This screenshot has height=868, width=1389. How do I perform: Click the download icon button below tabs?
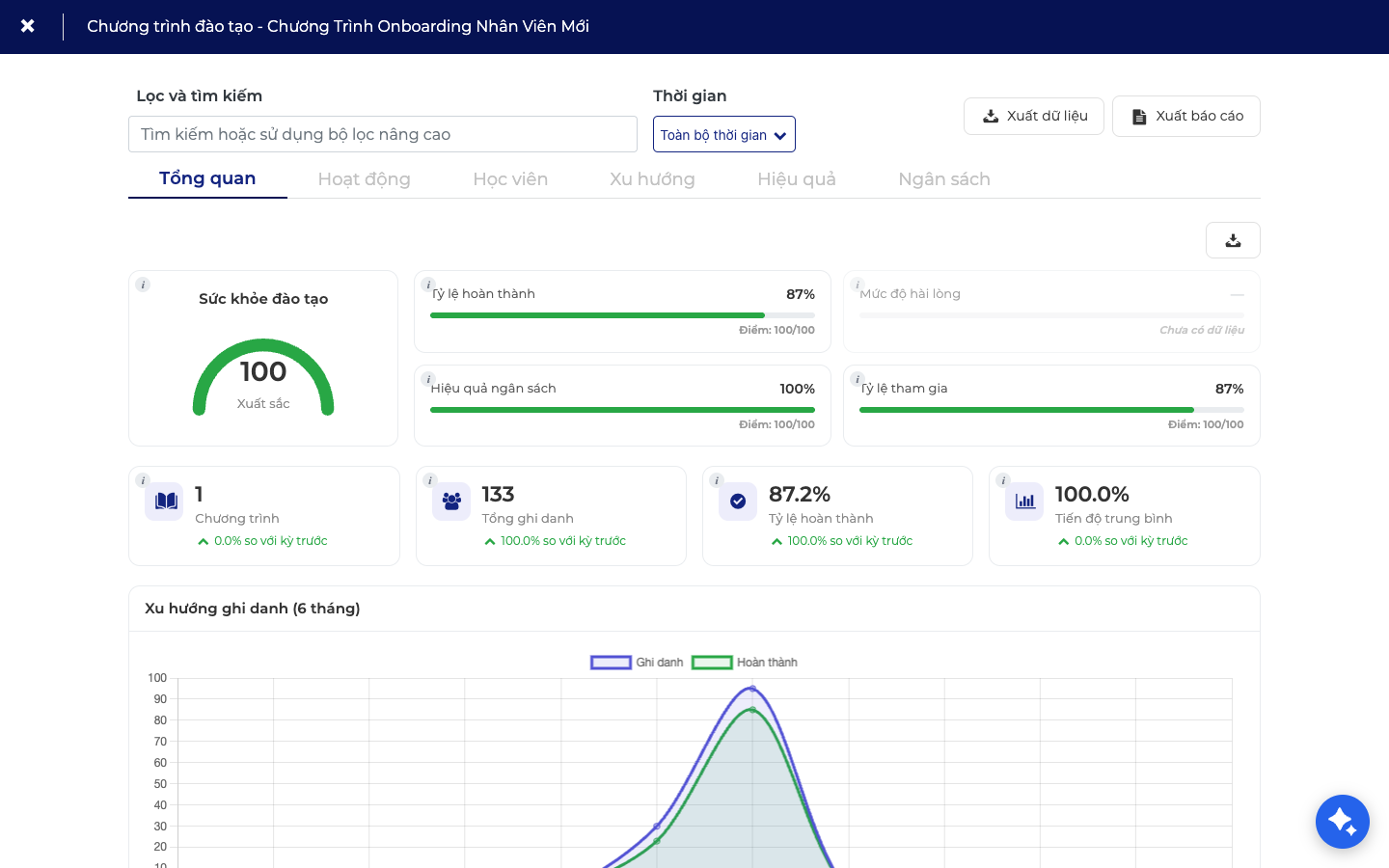pos(1233,240)
